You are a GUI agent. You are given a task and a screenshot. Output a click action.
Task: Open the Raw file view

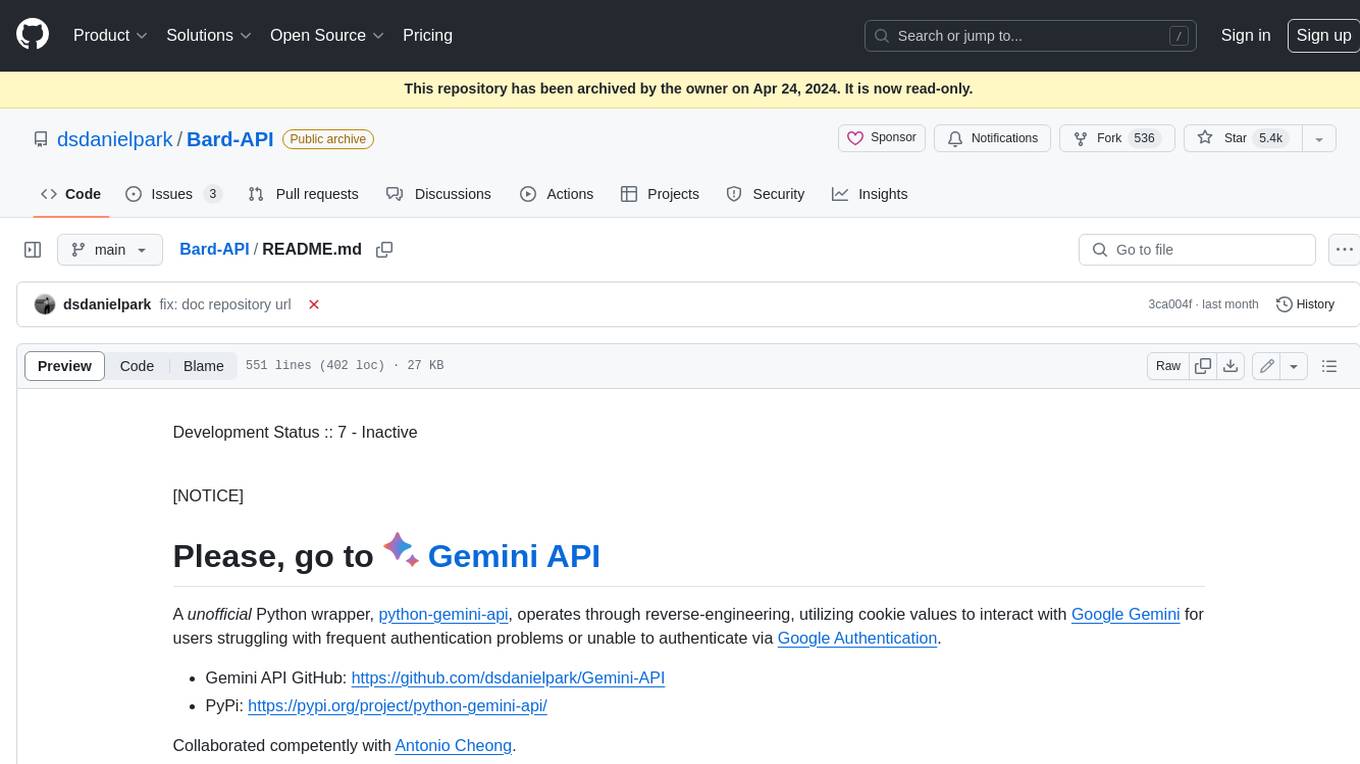coord(1168,366)
